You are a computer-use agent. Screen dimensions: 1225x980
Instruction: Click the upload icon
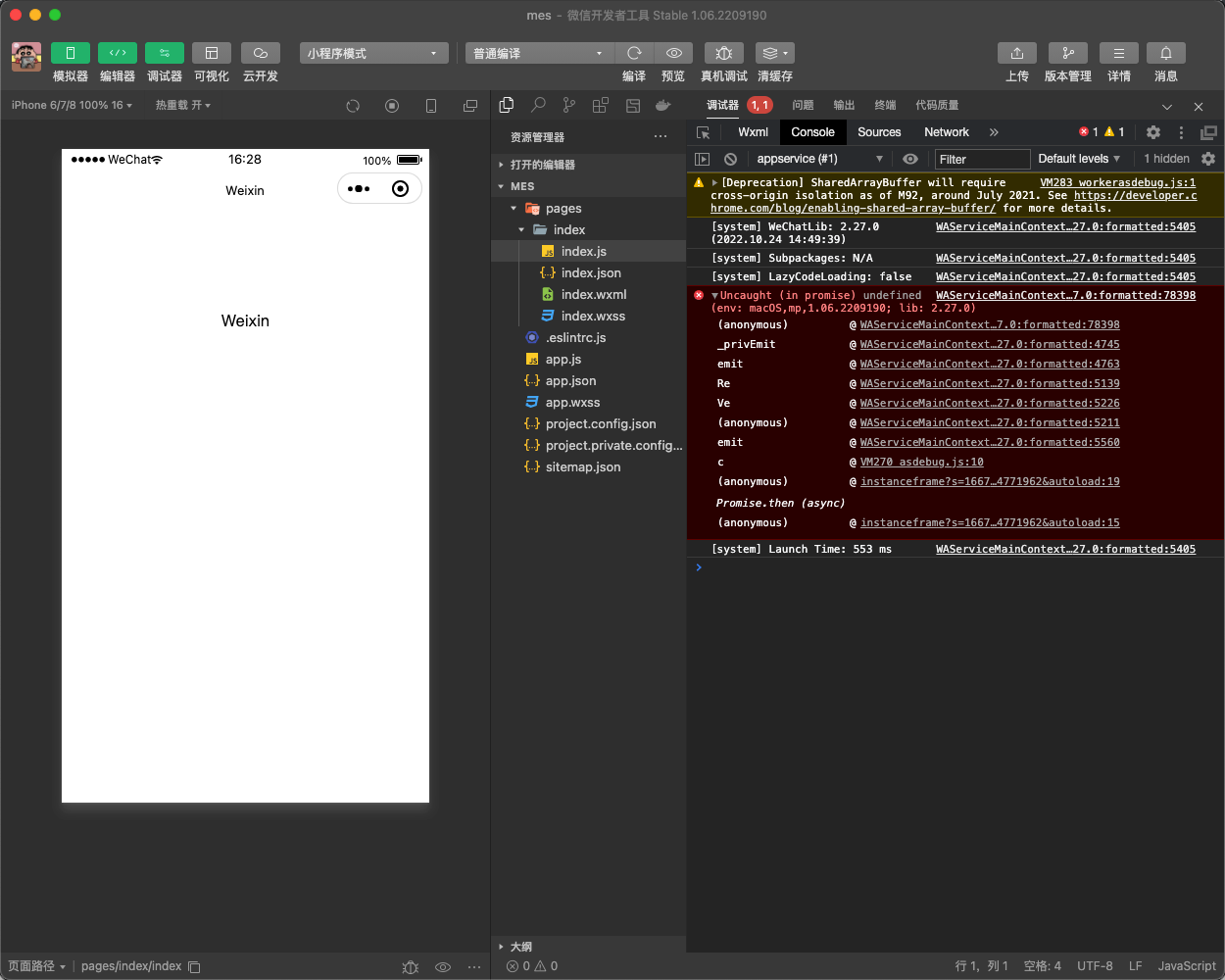(1017, 53)
